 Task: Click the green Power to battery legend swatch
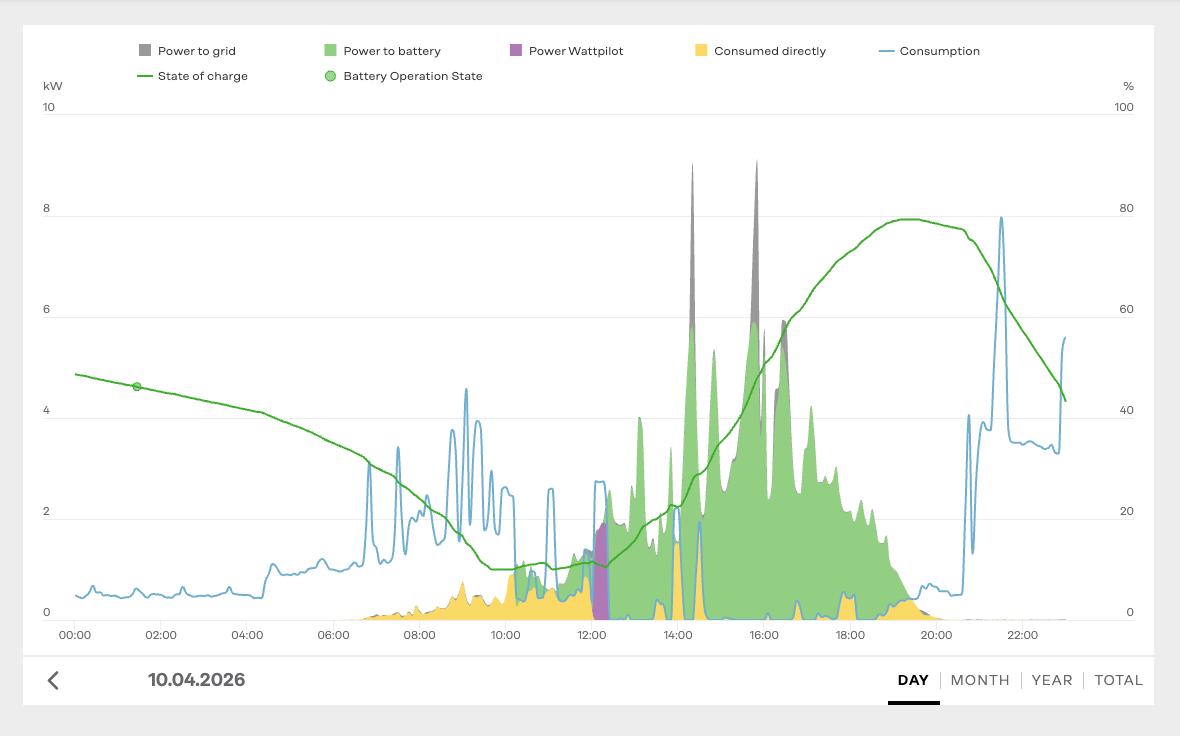tap(329, 49)
